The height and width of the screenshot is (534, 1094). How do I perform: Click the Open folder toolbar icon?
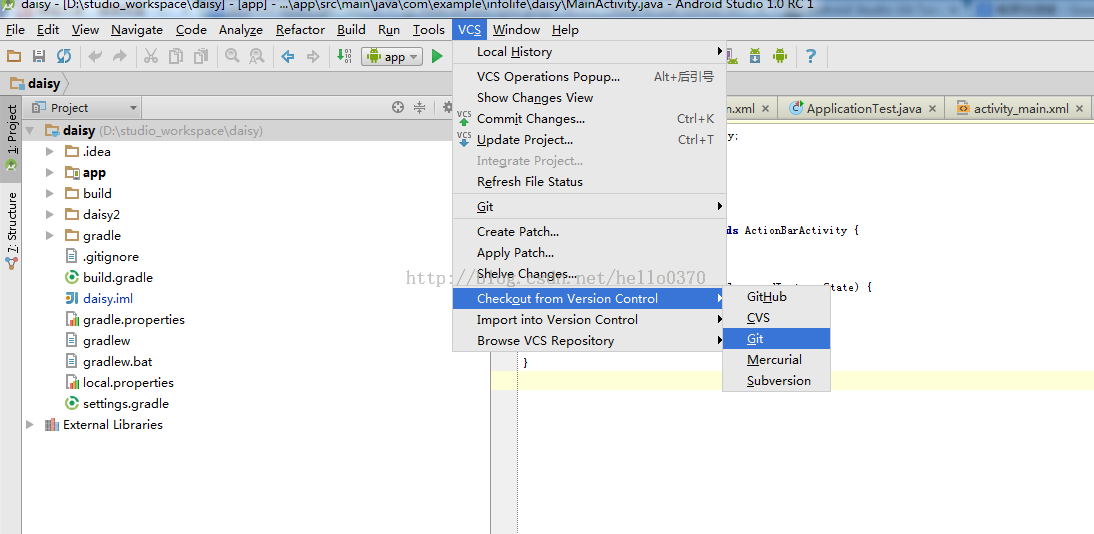[x=14, y=57]
